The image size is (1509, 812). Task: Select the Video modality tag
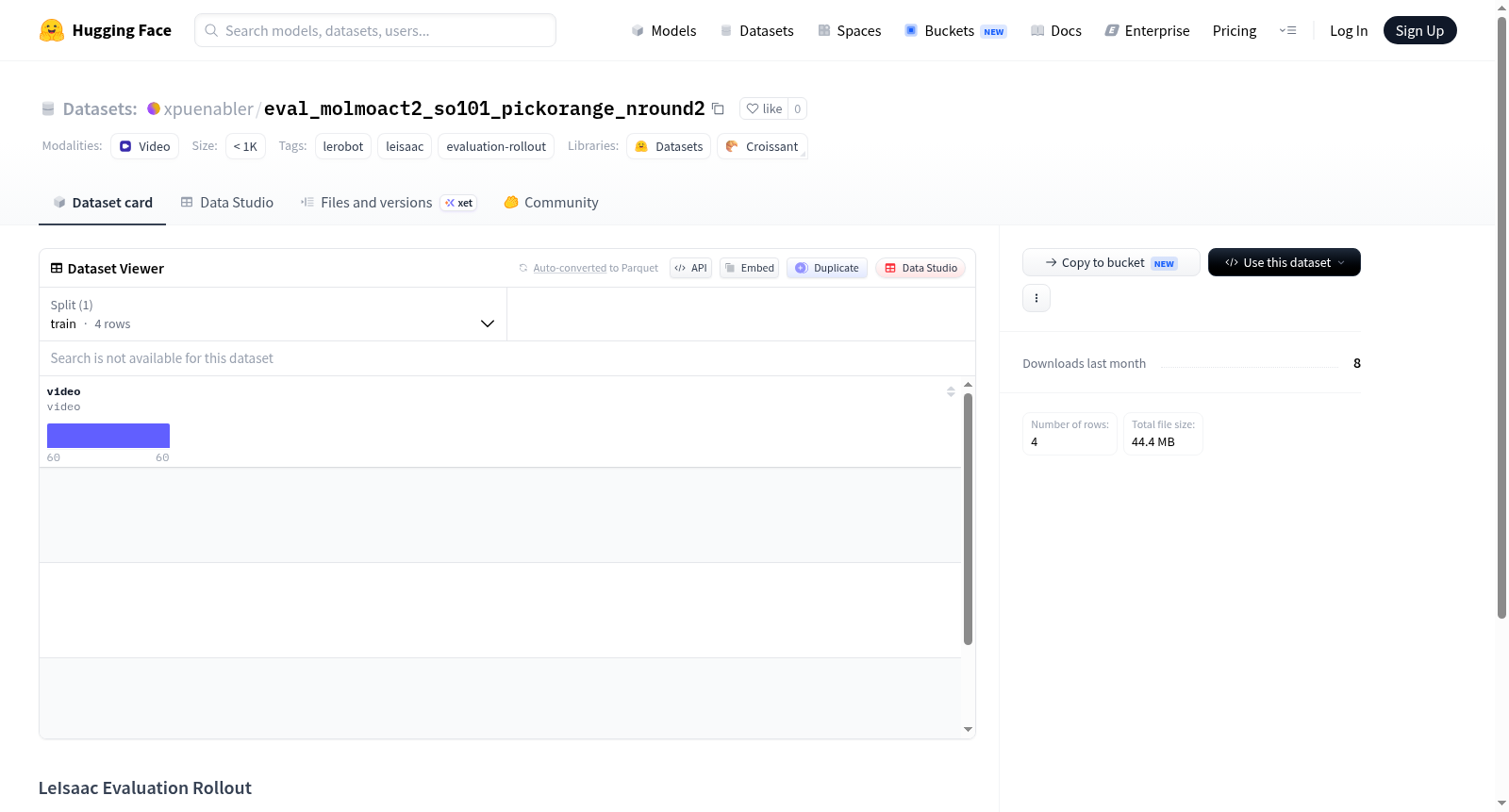(144, 146)
